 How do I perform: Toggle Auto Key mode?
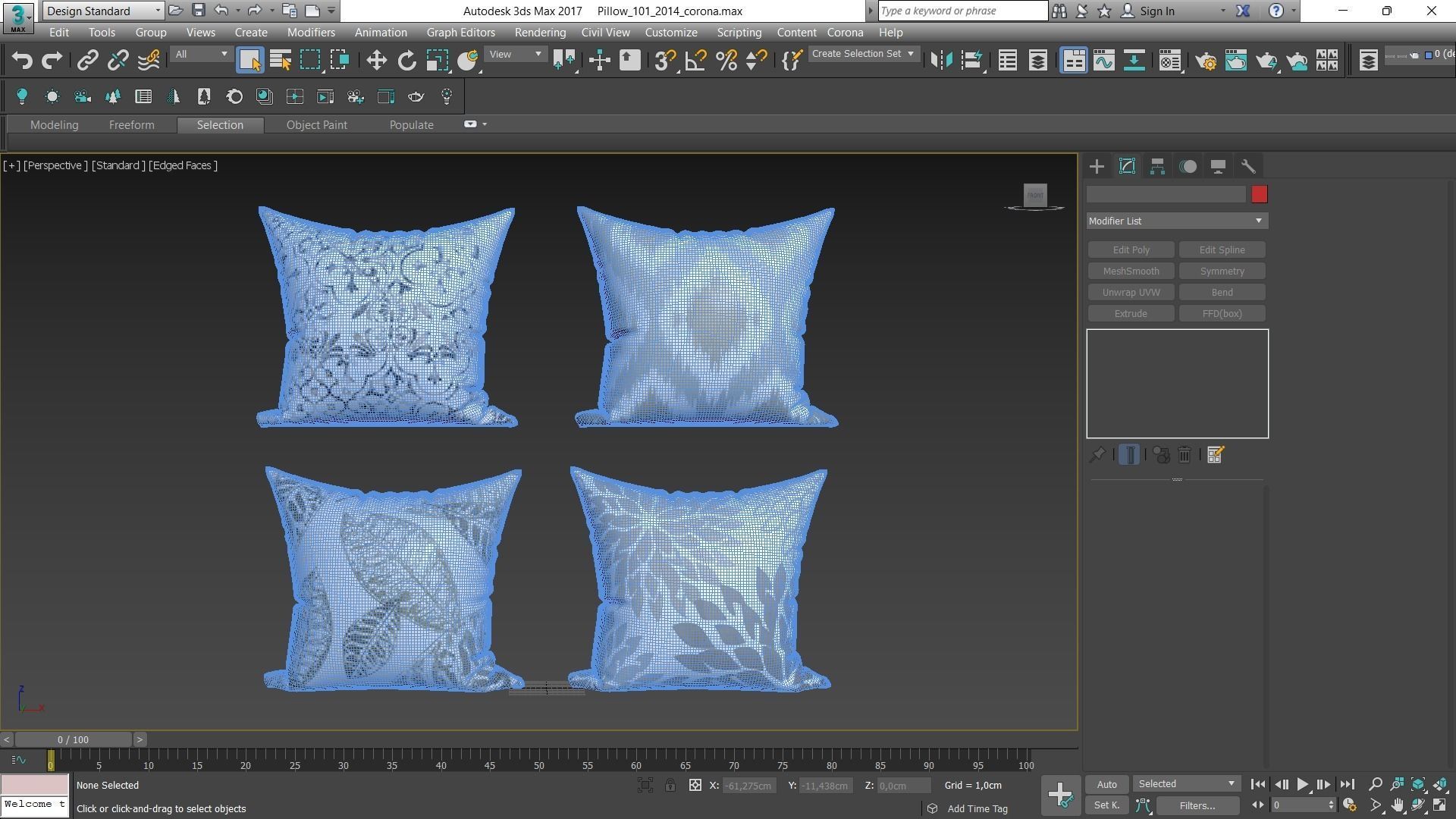click(1106, 785)
